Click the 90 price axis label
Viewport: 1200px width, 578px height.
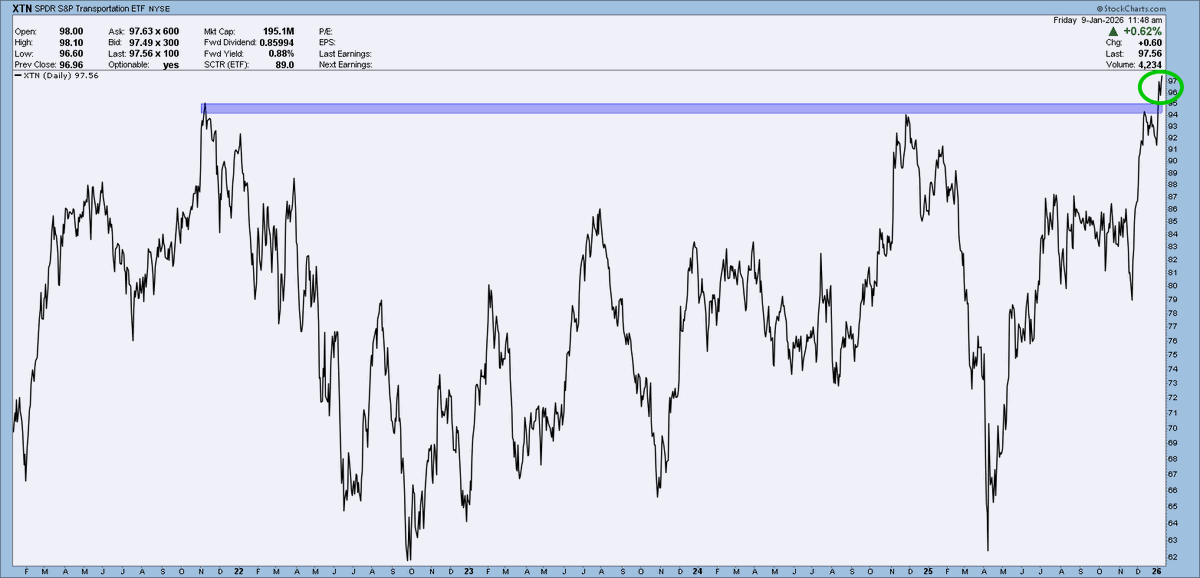click(x=1172, y=160)
